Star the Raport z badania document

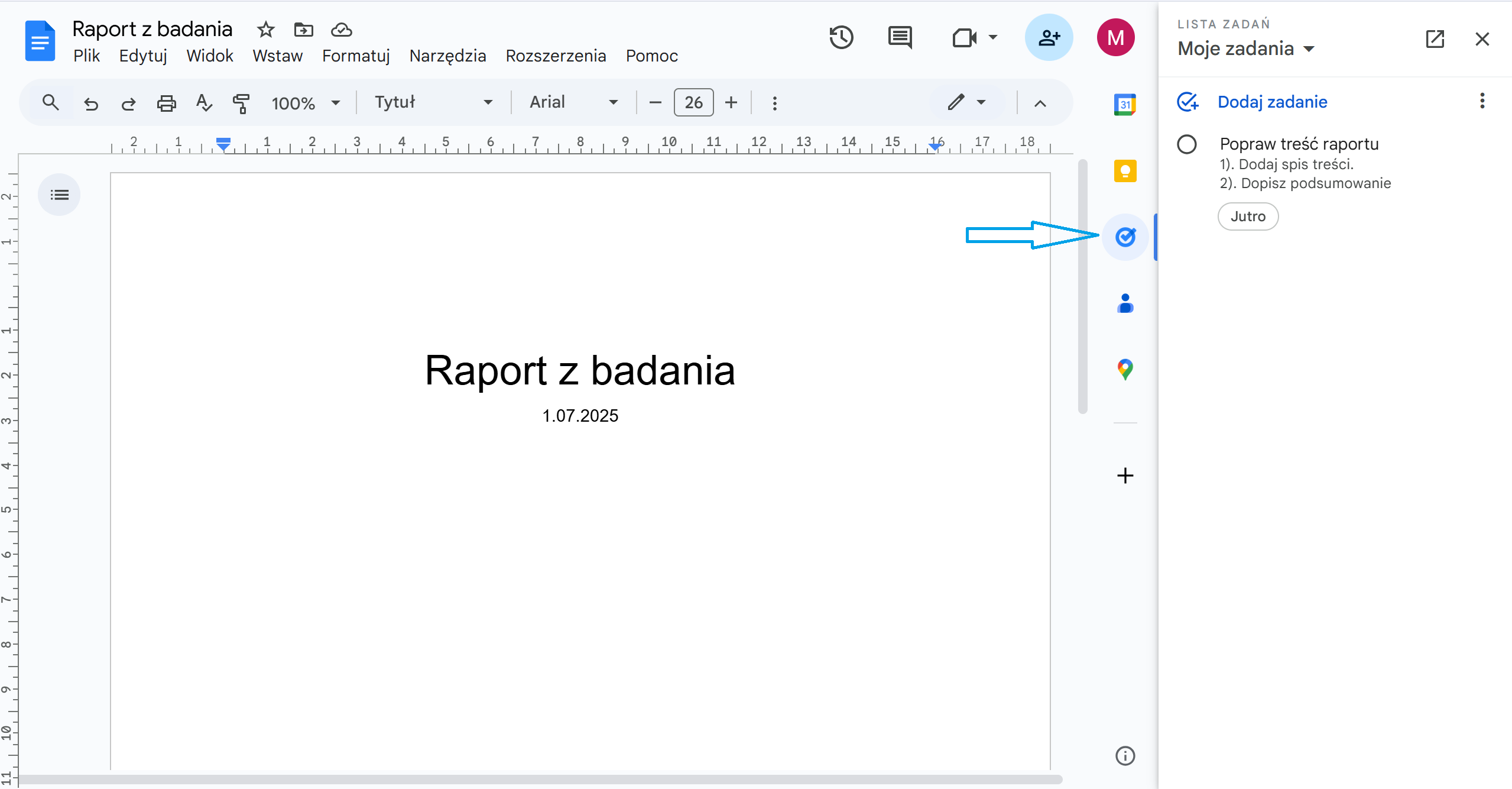(266, 30)
